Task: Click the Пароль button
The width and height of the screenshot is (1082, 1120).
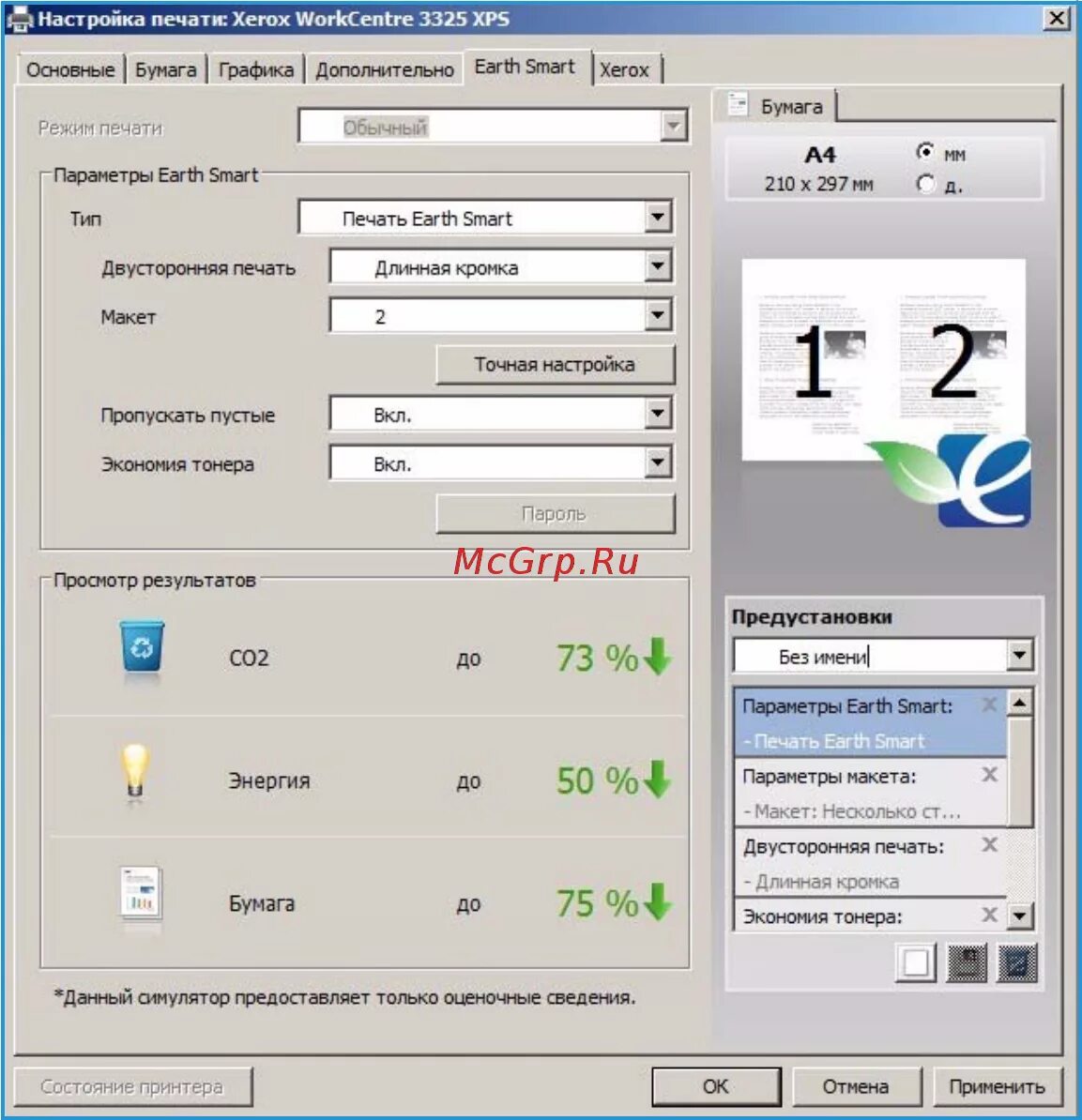Action: (x=555, y=514)
